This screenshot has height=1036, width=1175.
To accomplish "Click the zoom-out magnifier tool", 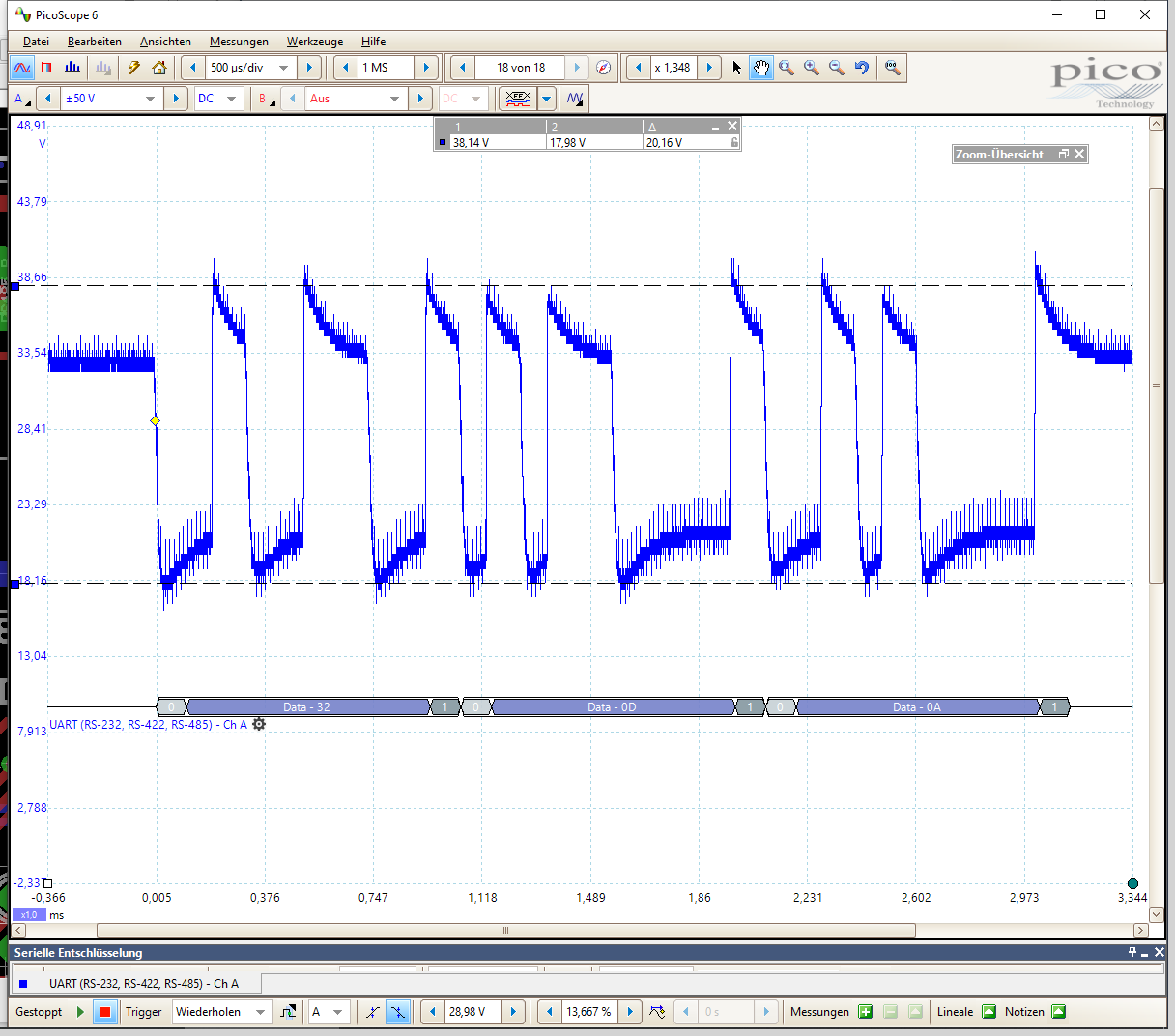I will [837, 68].
